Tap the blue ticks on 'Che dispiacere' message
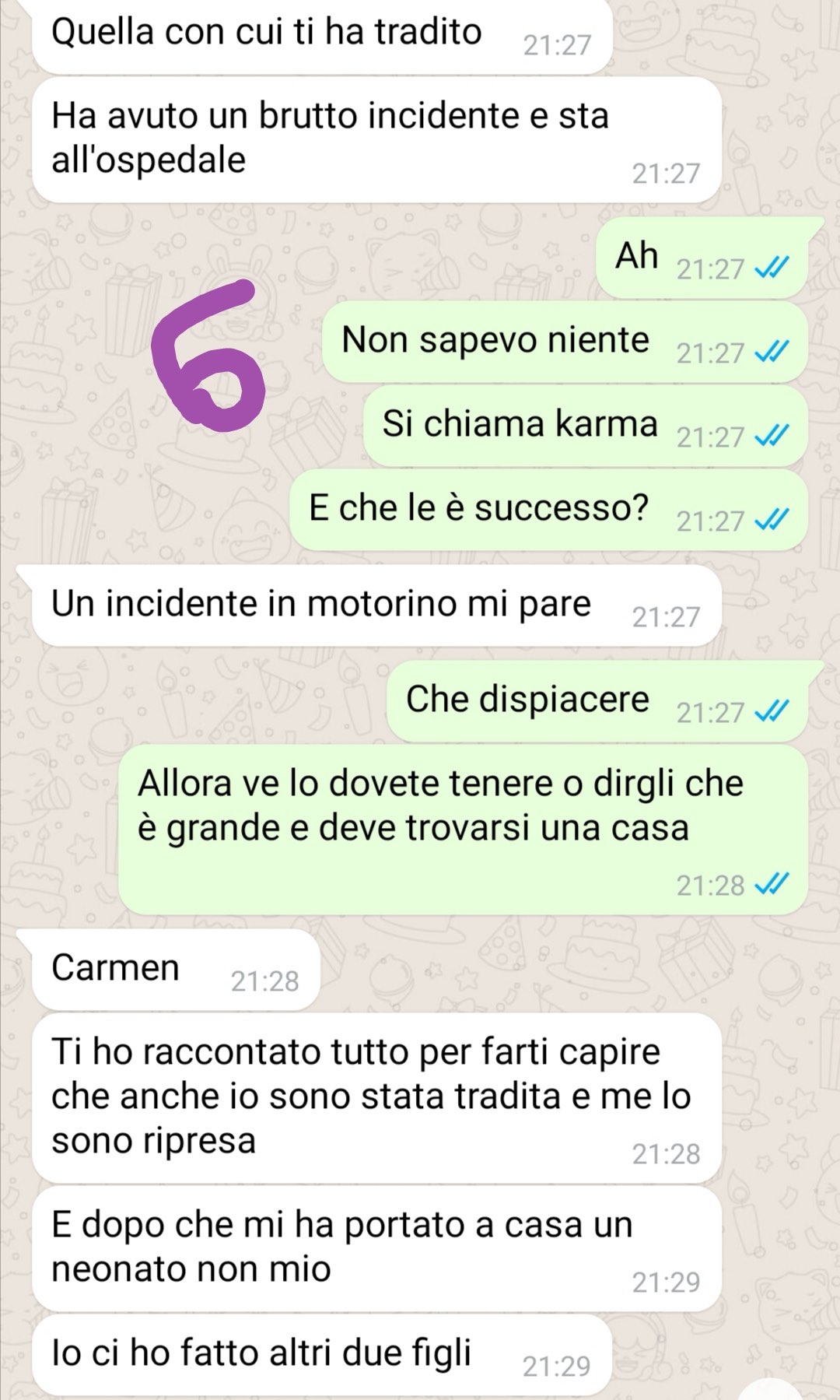This screenshot has height=1400, width=840. [x=772, y=712]
